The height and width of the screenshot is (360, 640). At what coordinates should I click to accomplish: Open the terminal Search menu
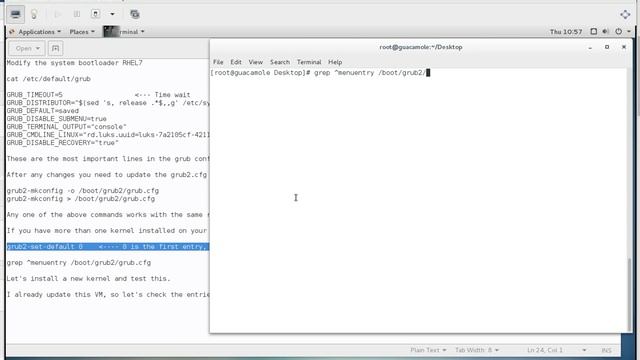point(280,62)
